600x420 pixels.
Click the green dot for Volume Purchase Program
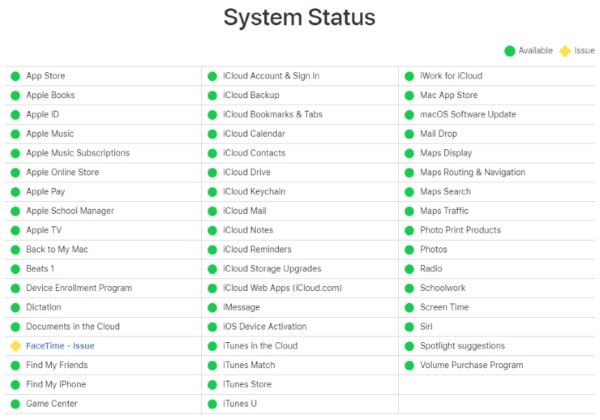pyautogui.click(x=409, y=365)
